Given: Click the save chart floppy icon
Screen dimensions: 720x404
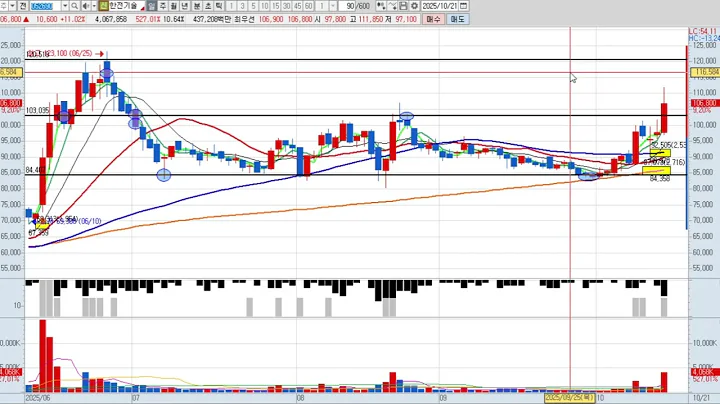Looking at the screenshot, I should click(x=403, y=6).
